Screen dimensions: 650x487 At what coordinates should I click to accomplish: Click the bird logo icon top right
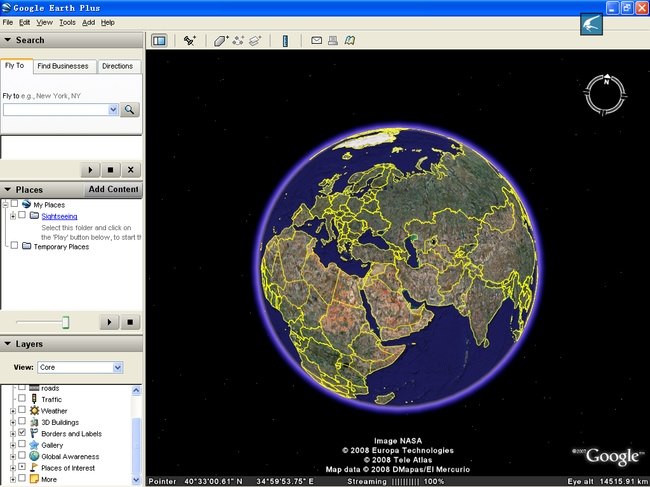click(591, 24)
